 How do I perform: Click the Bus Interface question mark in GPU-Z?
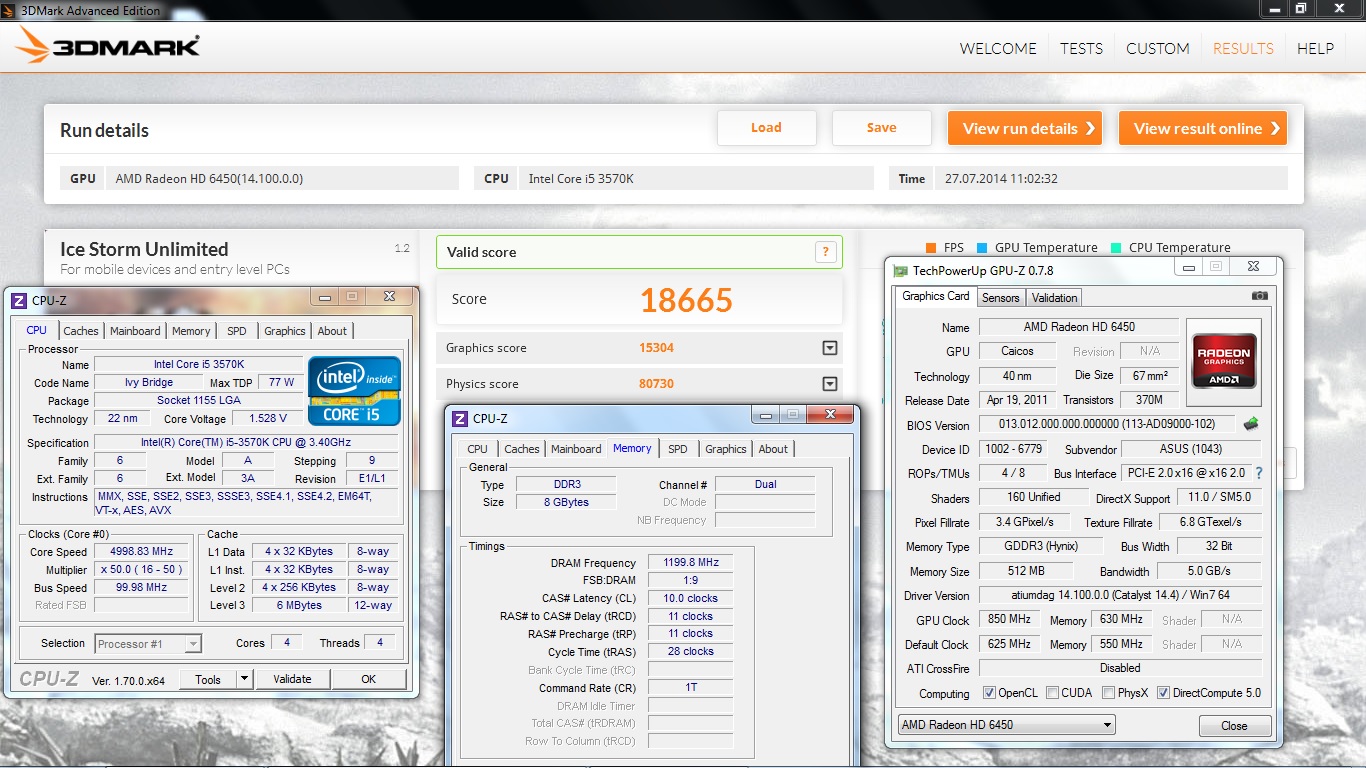[1258, 473]
